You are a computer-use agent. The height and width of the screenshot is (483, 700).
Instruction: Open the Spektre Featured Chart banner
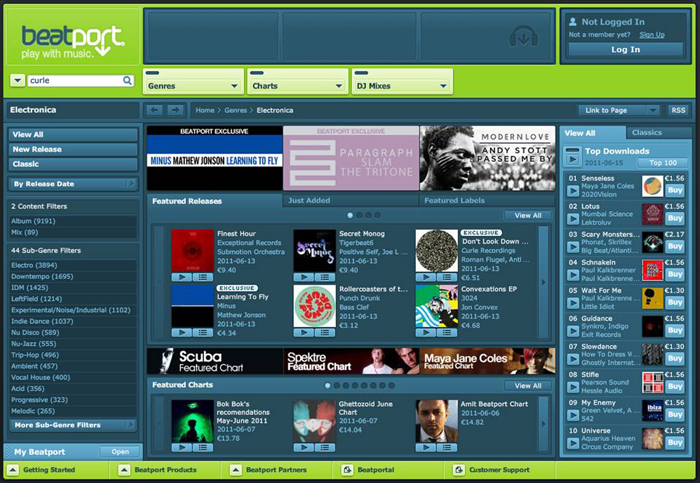click(351, 361)
